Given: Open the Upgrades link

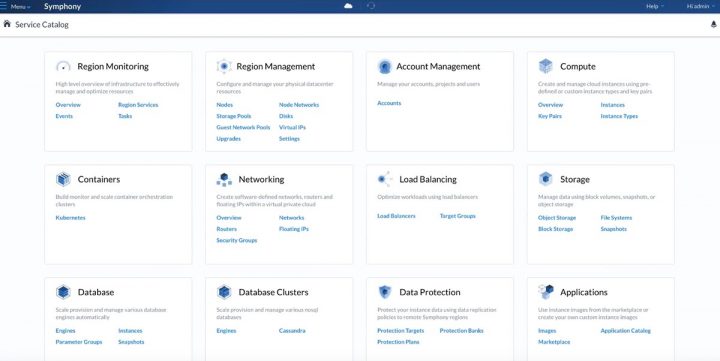Looking at the screenshot, I should (x=229, y=139).
